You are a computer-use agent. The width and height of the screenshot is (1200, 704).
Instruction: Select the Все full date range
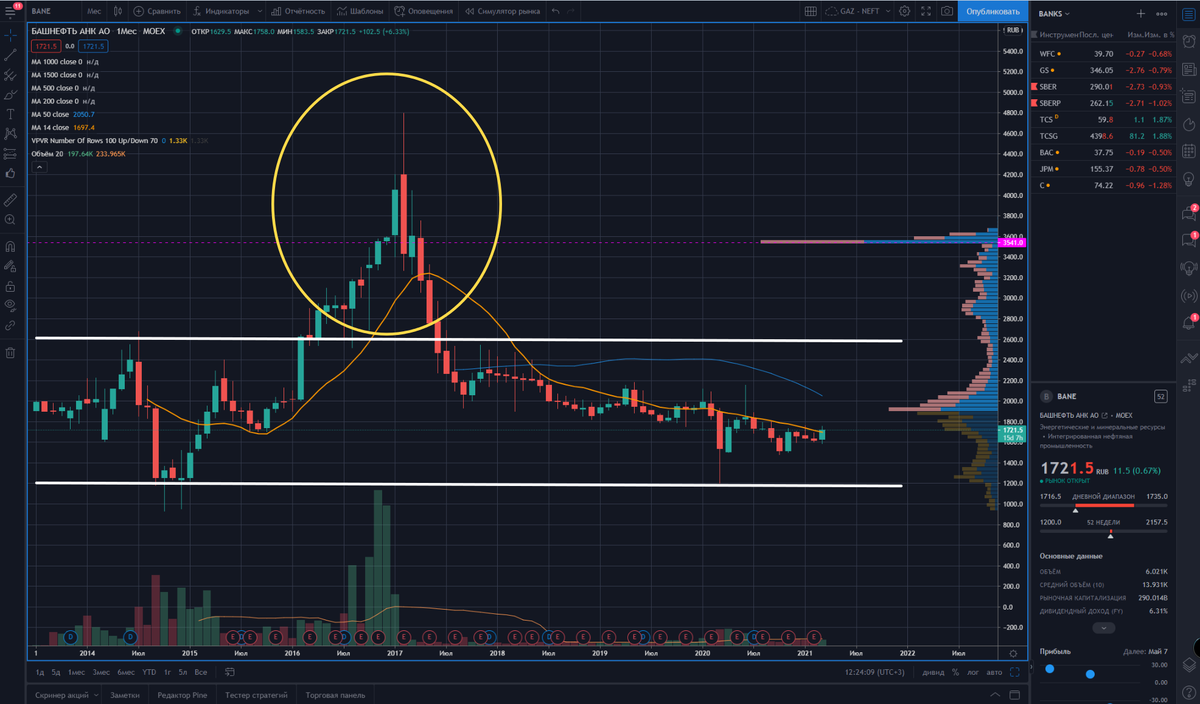click(201, 672)
